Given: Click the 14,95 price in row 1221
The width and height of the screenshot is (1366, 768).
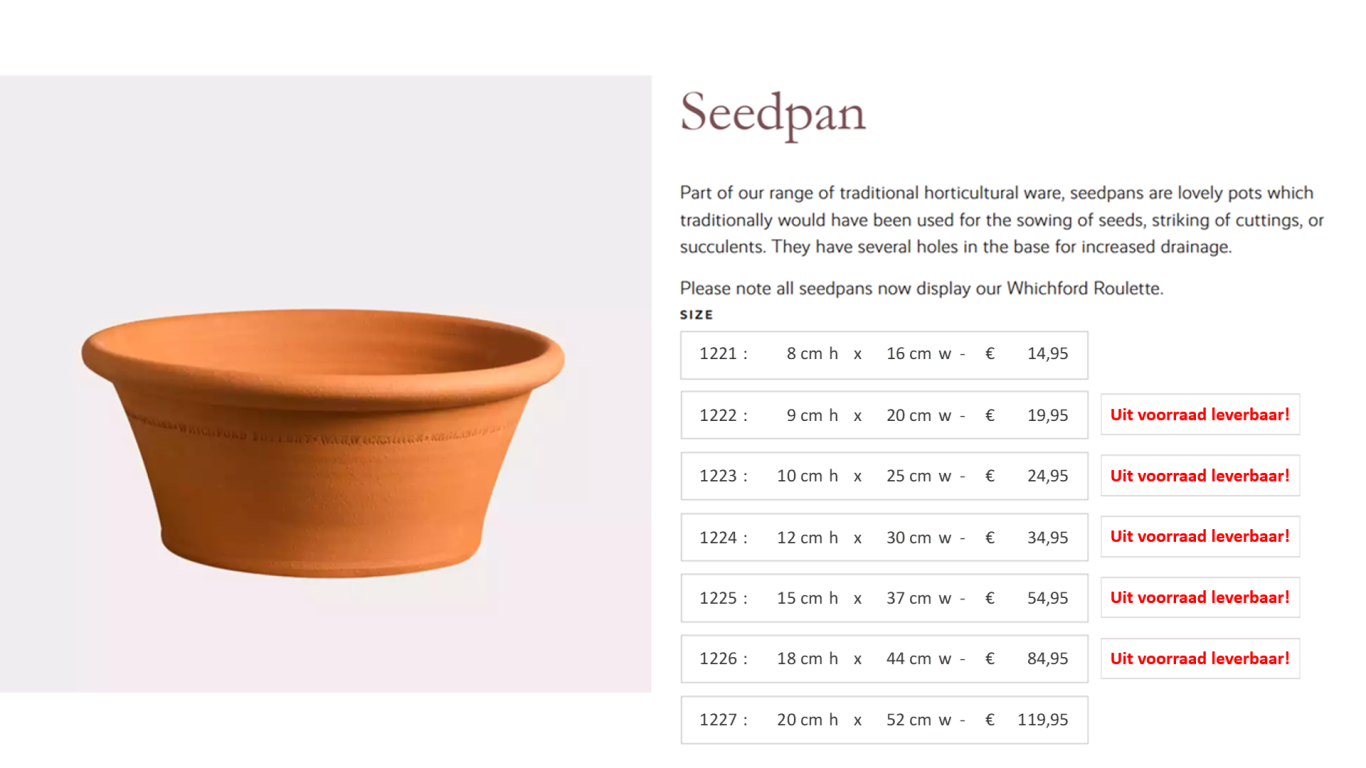Looking at the screenshot, I should tap(1047, 354).
